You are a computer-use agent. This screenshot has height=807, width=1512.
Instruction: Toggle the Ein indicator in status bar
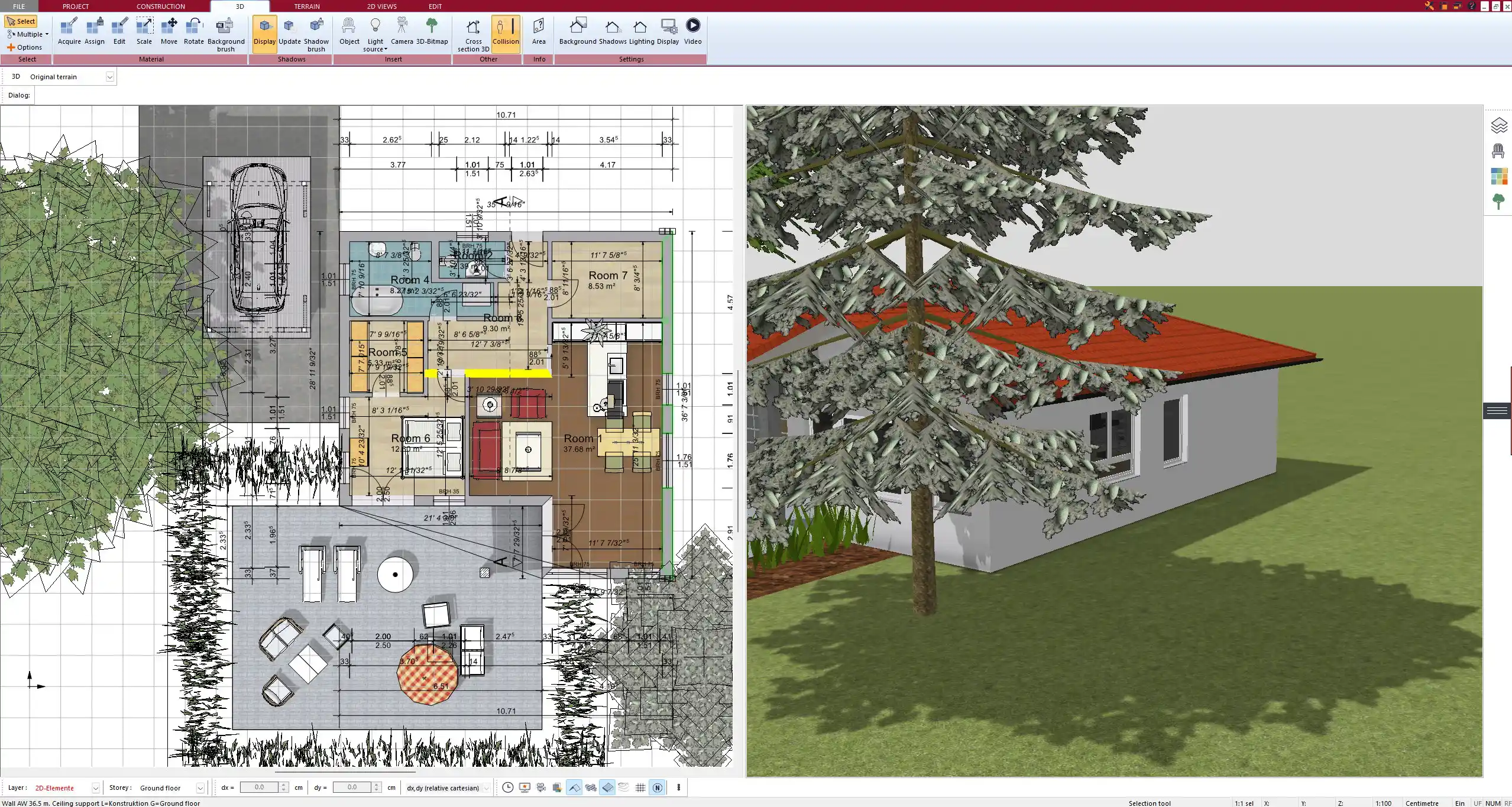pyautogui.click(x=1460, y=803)
